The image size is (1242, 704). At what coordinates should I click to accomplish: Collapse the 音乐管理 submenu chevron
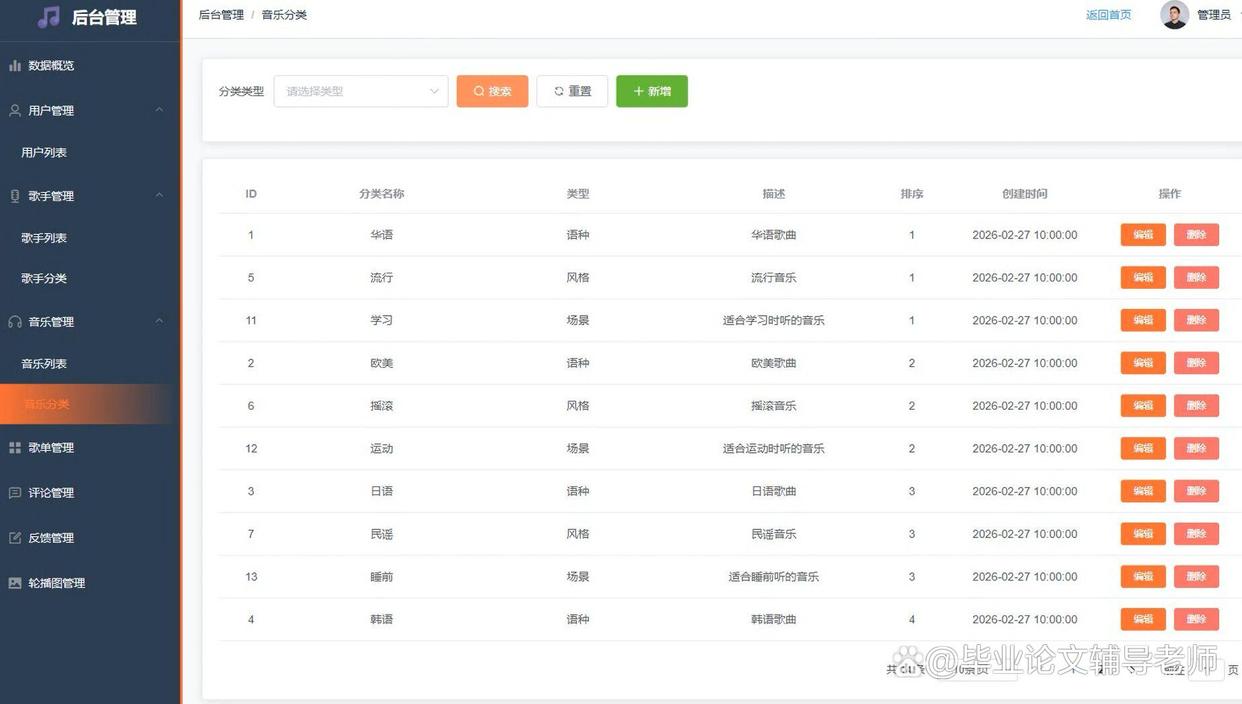click(159, 322)
